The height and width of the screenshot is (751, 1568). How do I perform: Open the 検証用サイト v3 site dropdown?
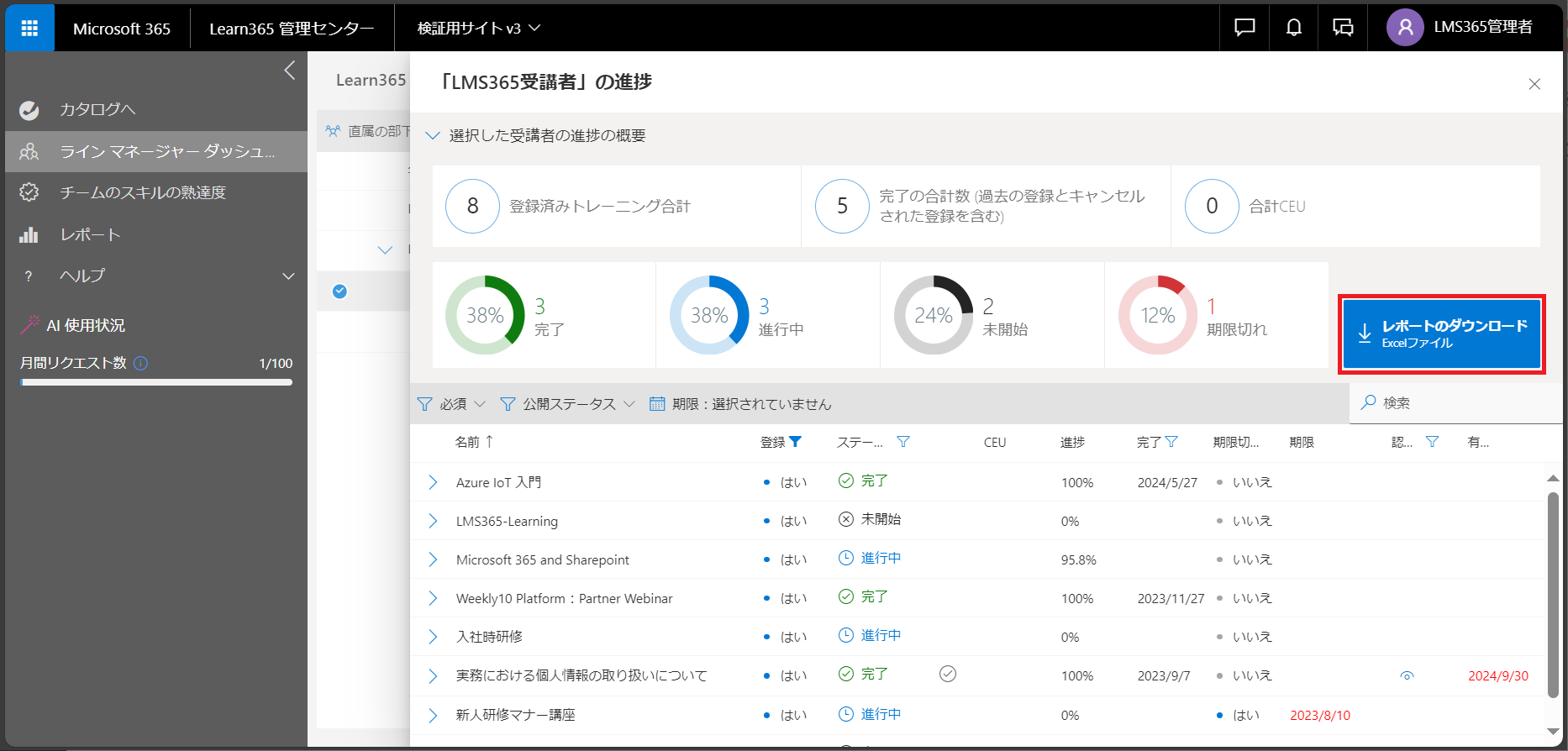[x=479, y=28]
